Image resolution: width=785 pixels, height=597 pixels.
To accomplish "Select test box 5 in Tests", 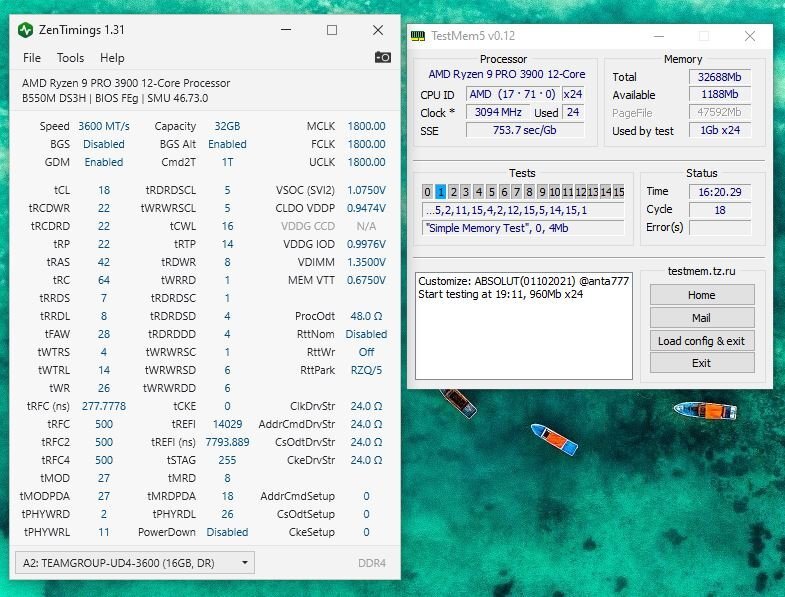I will [x=492, y=192].
